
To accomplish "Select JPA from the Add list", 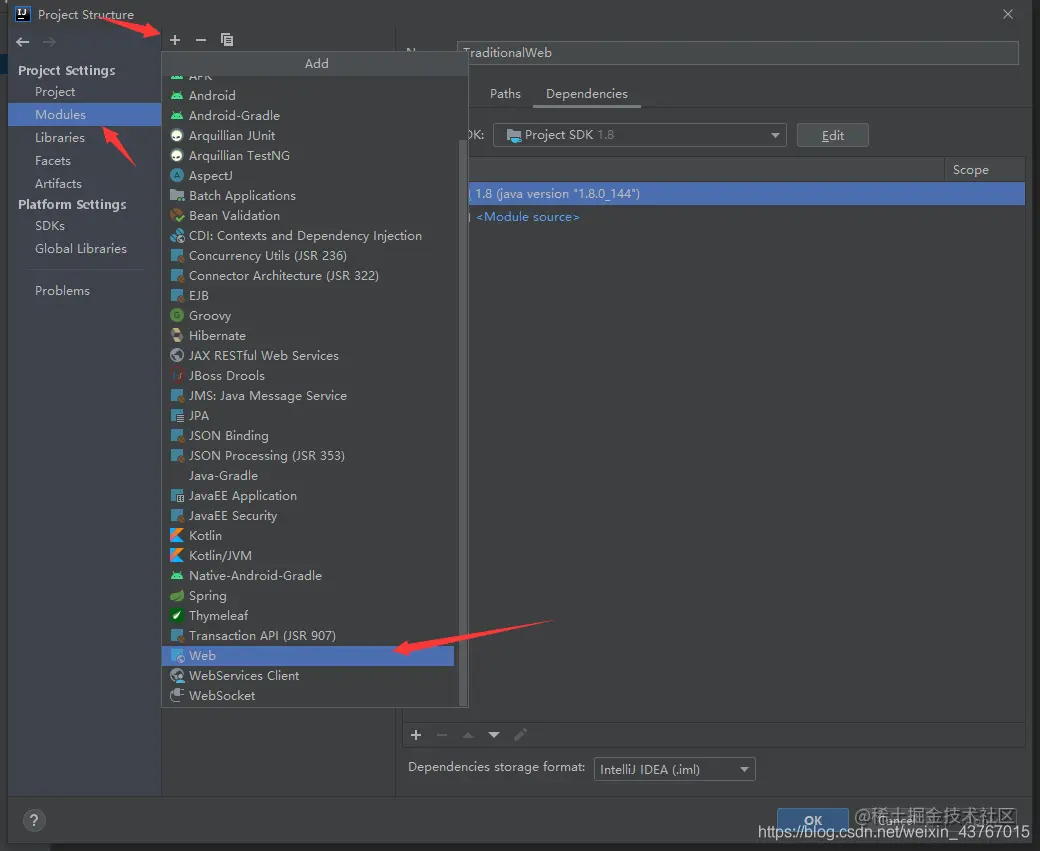I will click(x=308, y=416).
